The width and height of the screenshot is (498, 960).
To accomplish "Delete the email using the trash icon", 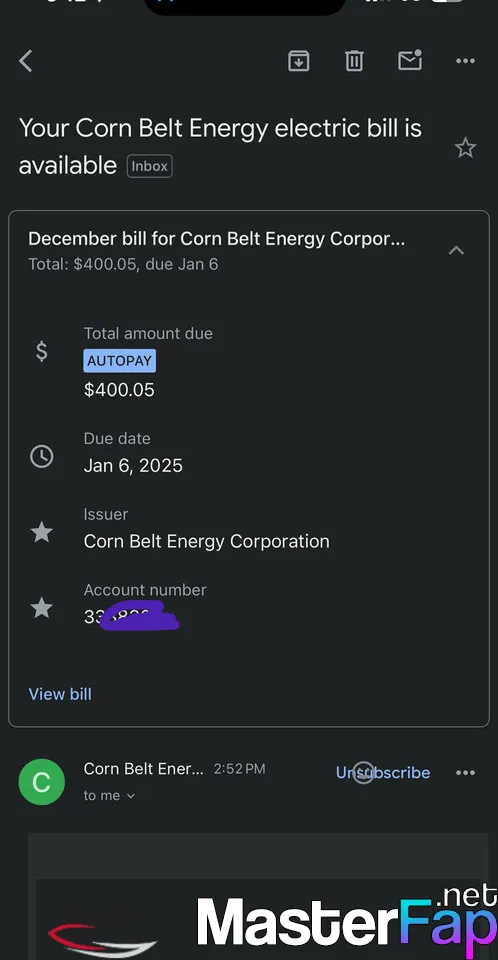I will (354, 61).
